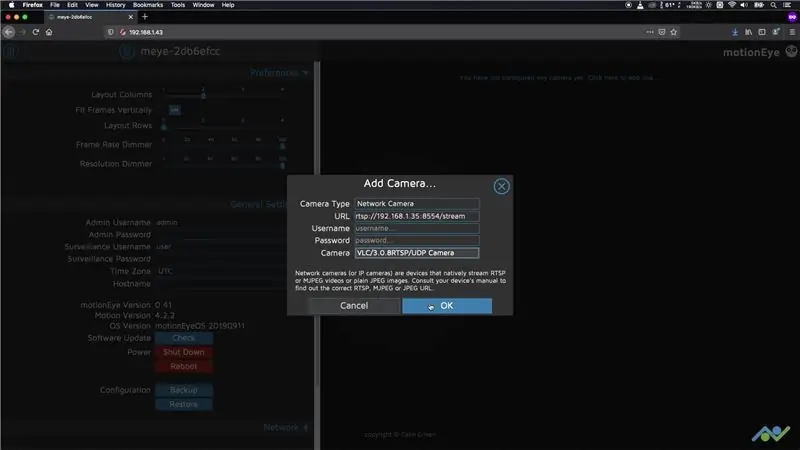Click the Wi-Fi status icon
The width and height of the screenshot is (800, 450).
tap(732, 5)
